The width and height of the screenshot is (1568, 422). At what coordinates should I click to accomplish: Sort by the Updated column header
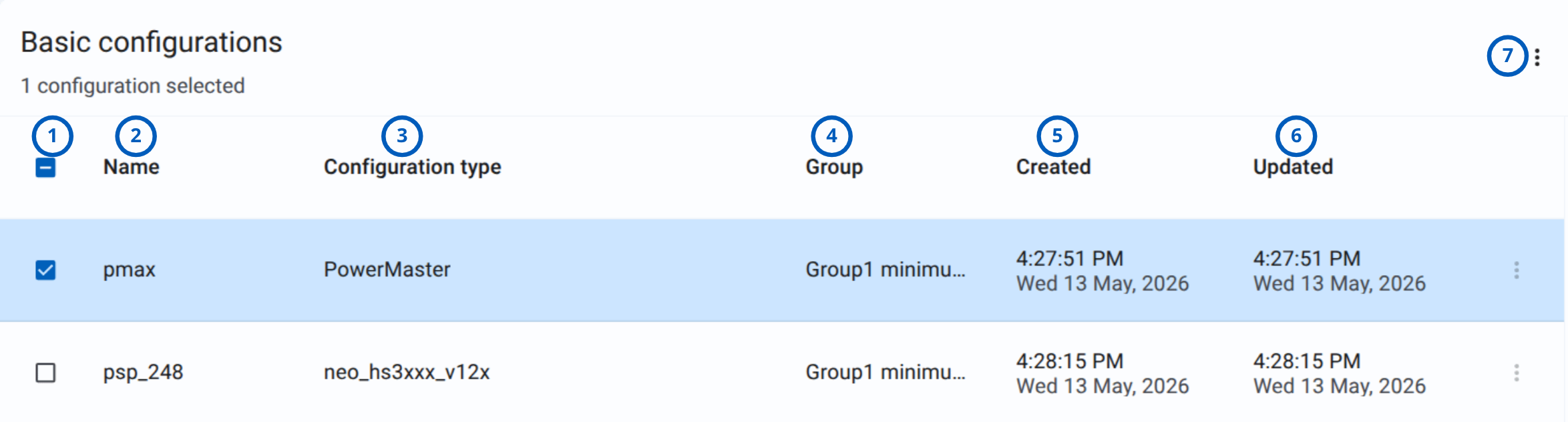(1293, 167)
